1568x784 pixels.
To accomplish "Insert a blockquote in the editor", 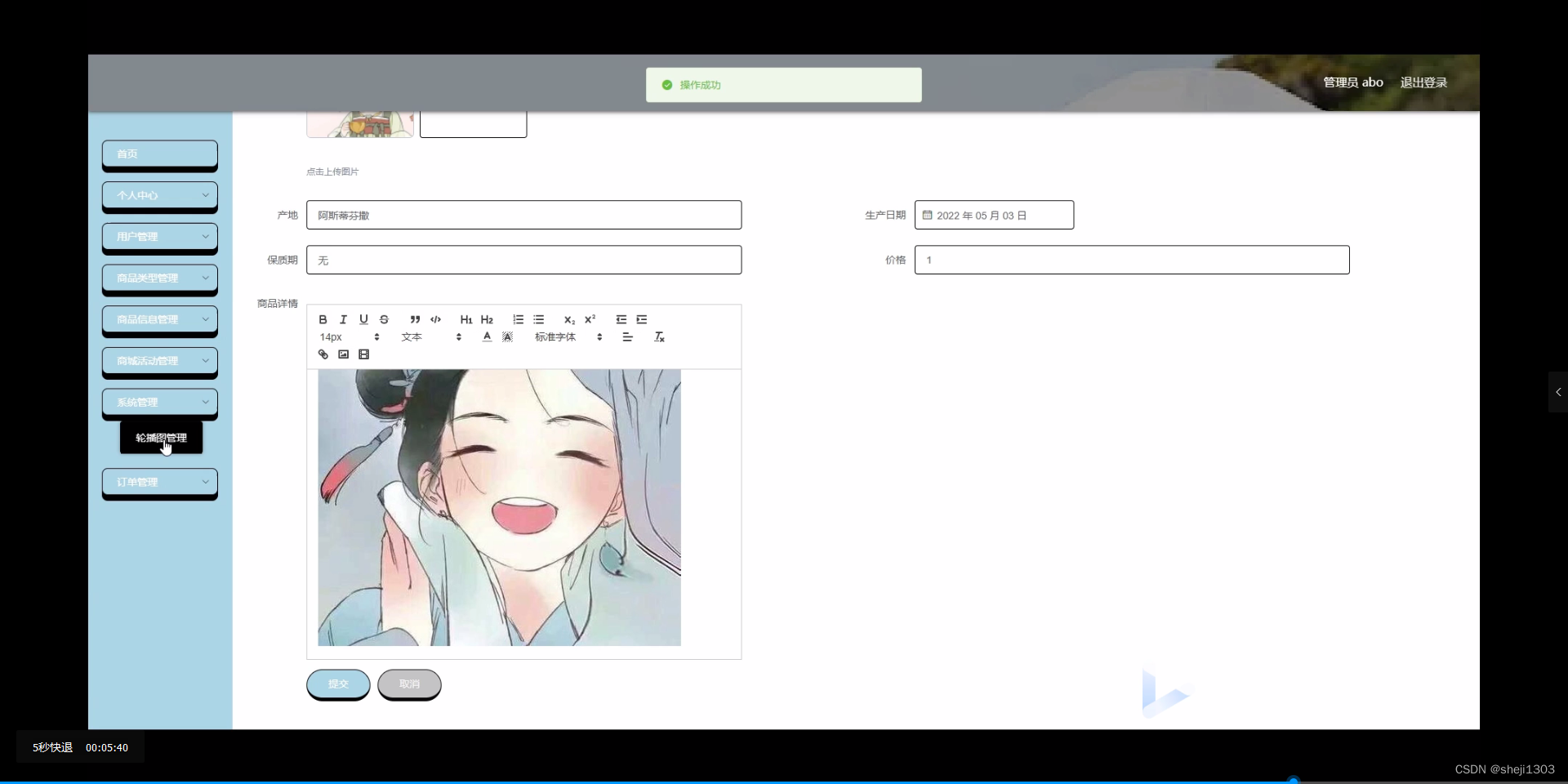I will (415, 319).
